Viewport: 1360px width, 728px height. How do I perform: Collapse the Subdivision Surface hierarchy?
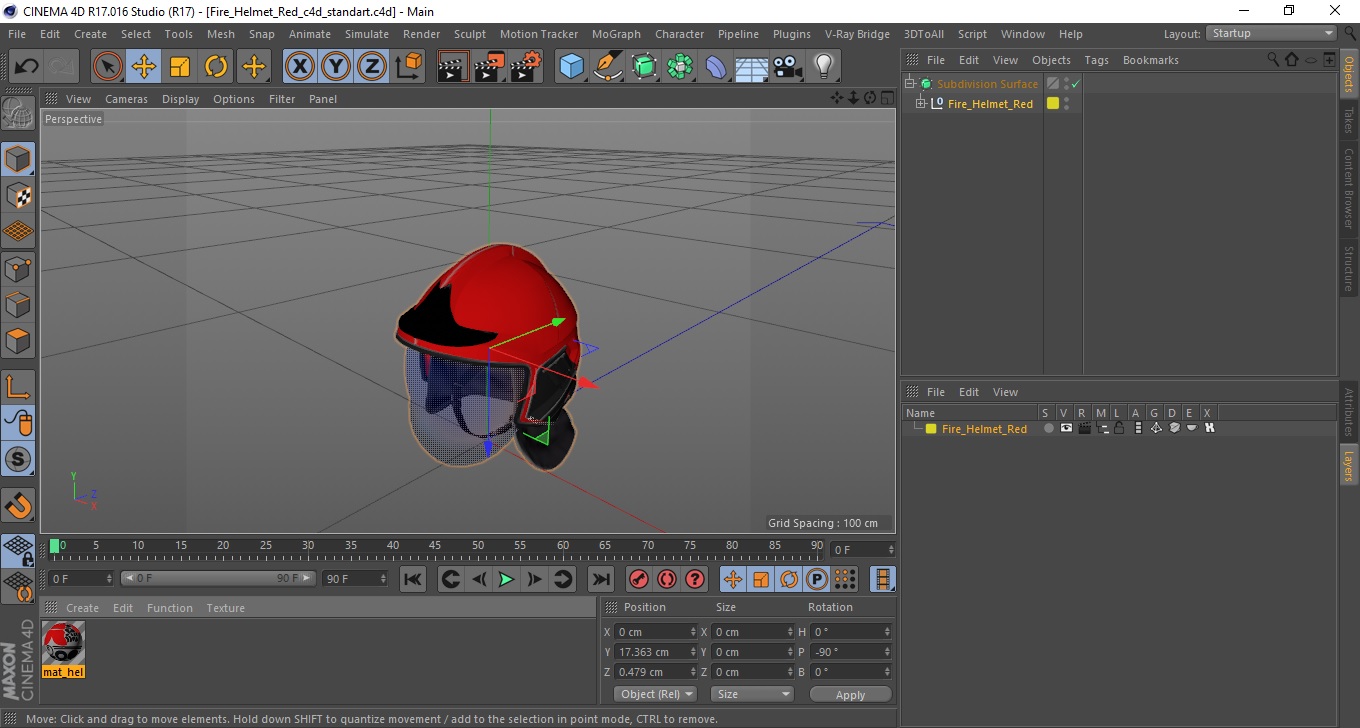[910, 84]
